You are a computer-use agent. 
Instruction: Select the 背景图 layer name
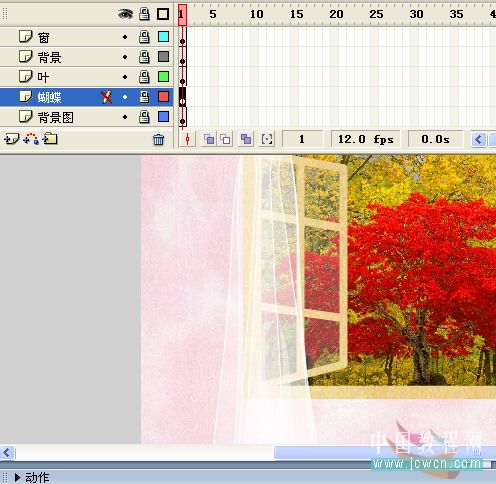coord(55,117)
